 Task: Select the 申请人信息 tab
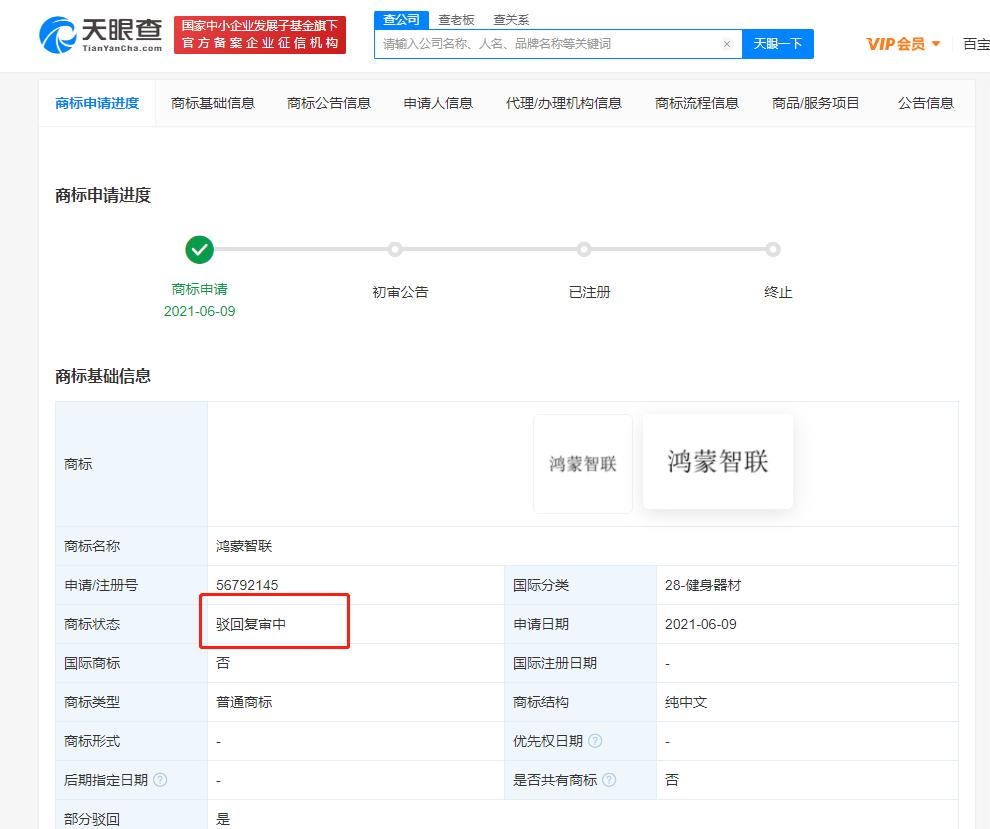(x=438, y=103)
